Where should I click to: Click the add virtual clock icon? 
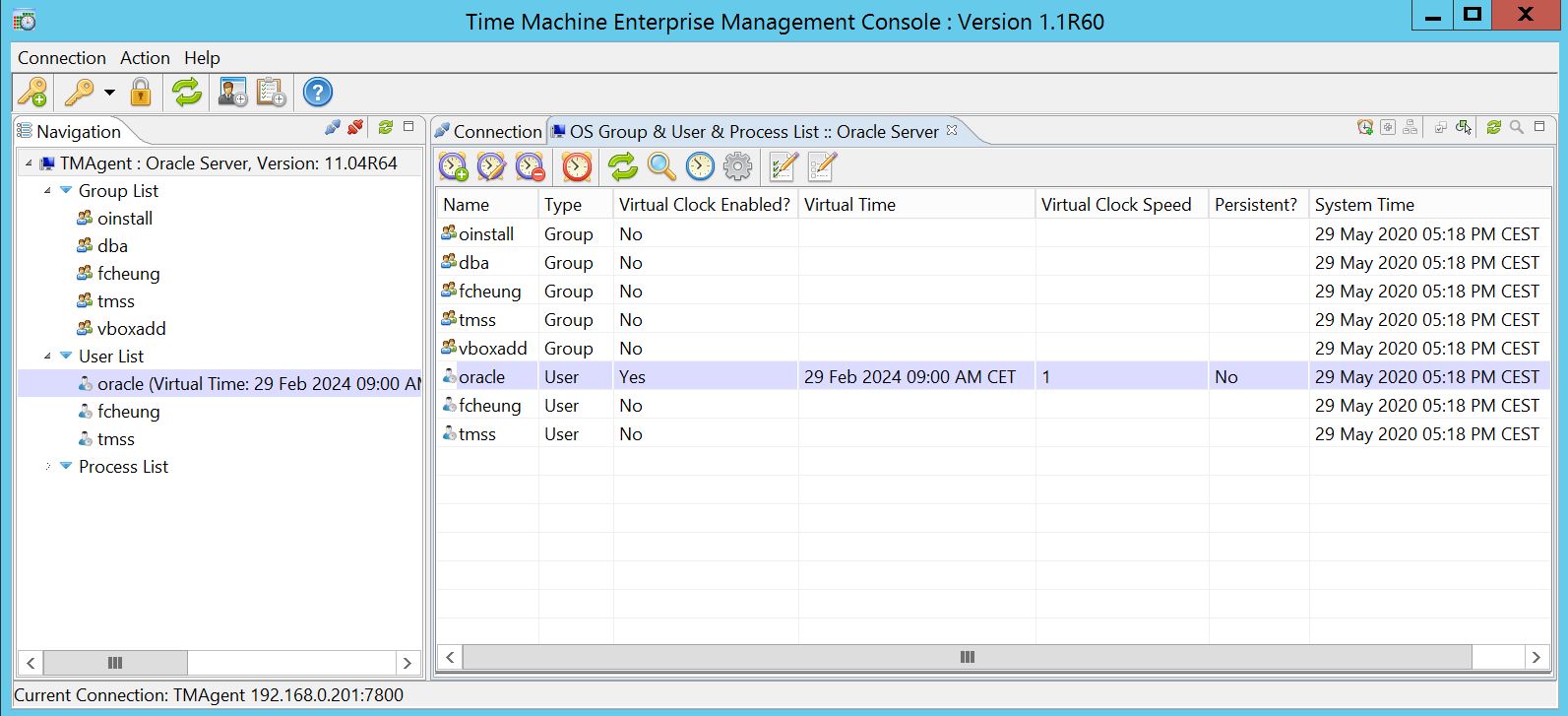coord(453,167)
